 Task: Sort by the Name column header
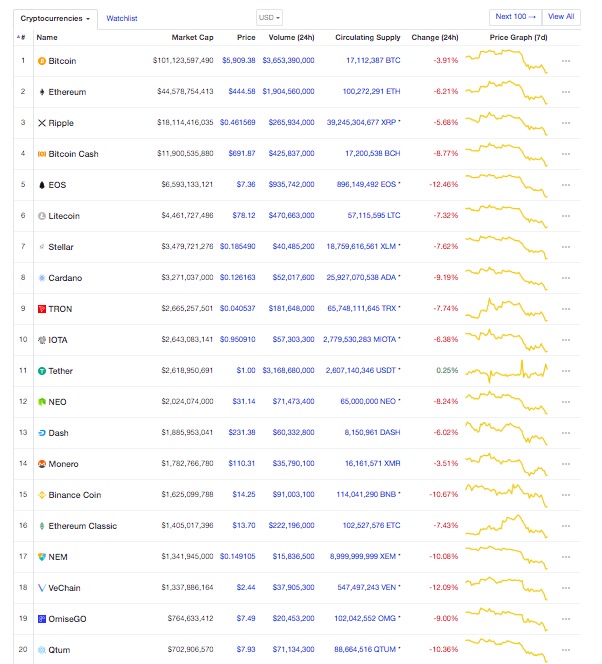tap(47, 37)
